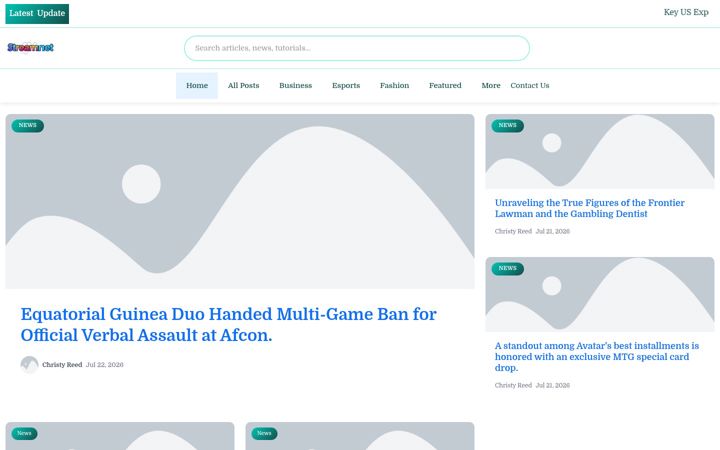The height and width of the screenshot is (450, 720).
Task: Read Unraveling the True Figures article
Action: [x=590, y=208]
